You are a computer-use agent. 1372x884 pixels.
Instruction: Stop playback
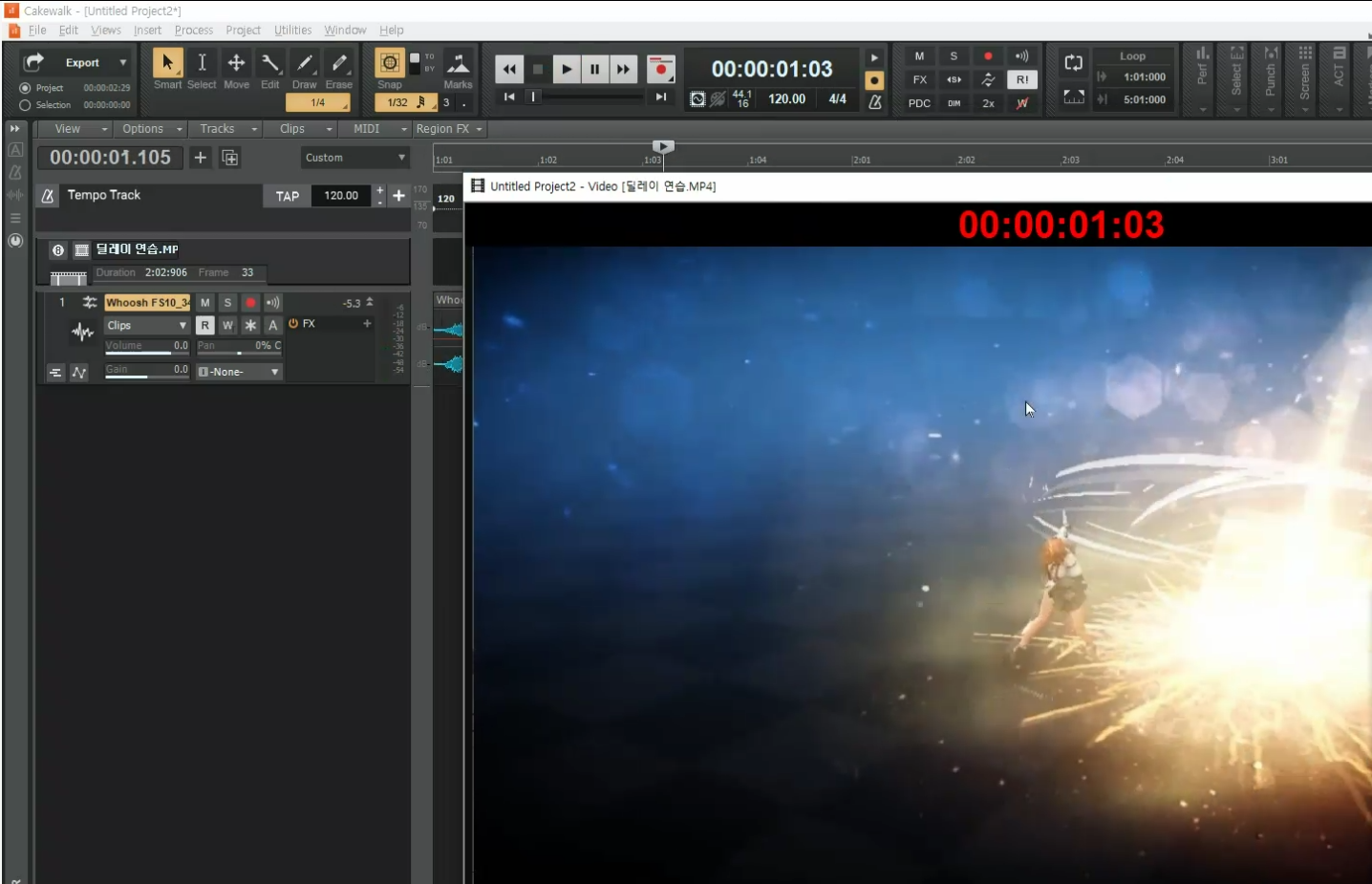[x=538, y=69]
